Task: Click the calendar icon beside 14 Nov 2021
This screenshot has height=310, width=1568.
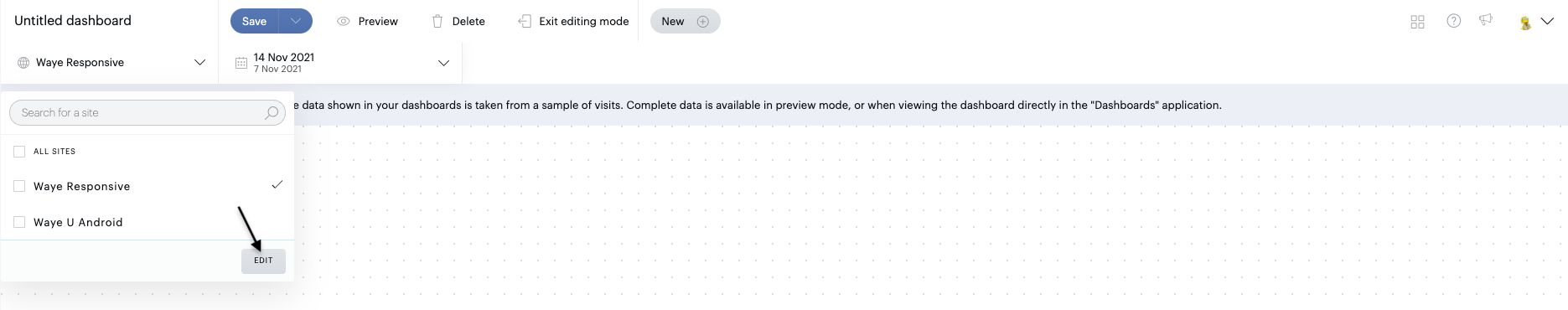Action: pyautogui.click(x=241, y=63)
